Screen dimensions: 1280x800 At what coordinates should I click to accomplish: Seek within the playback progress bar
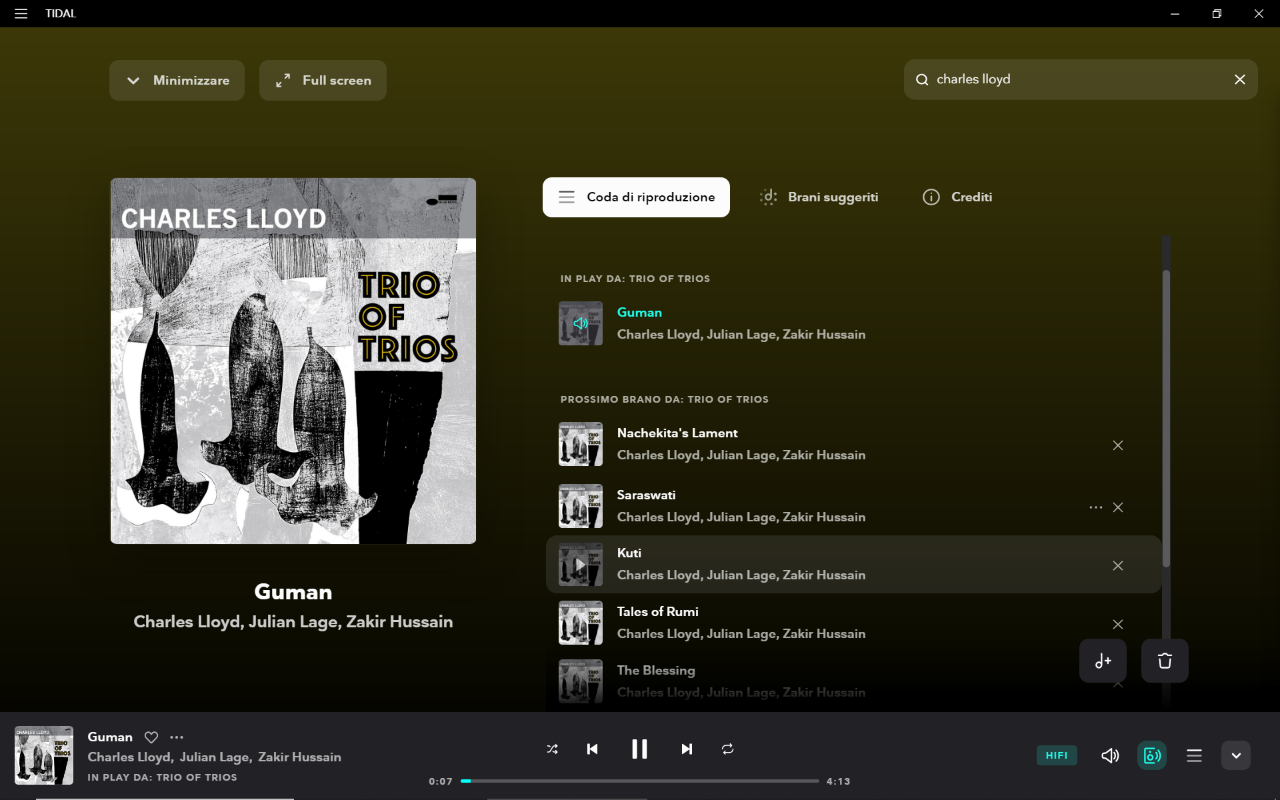click(x=640, y=781)
